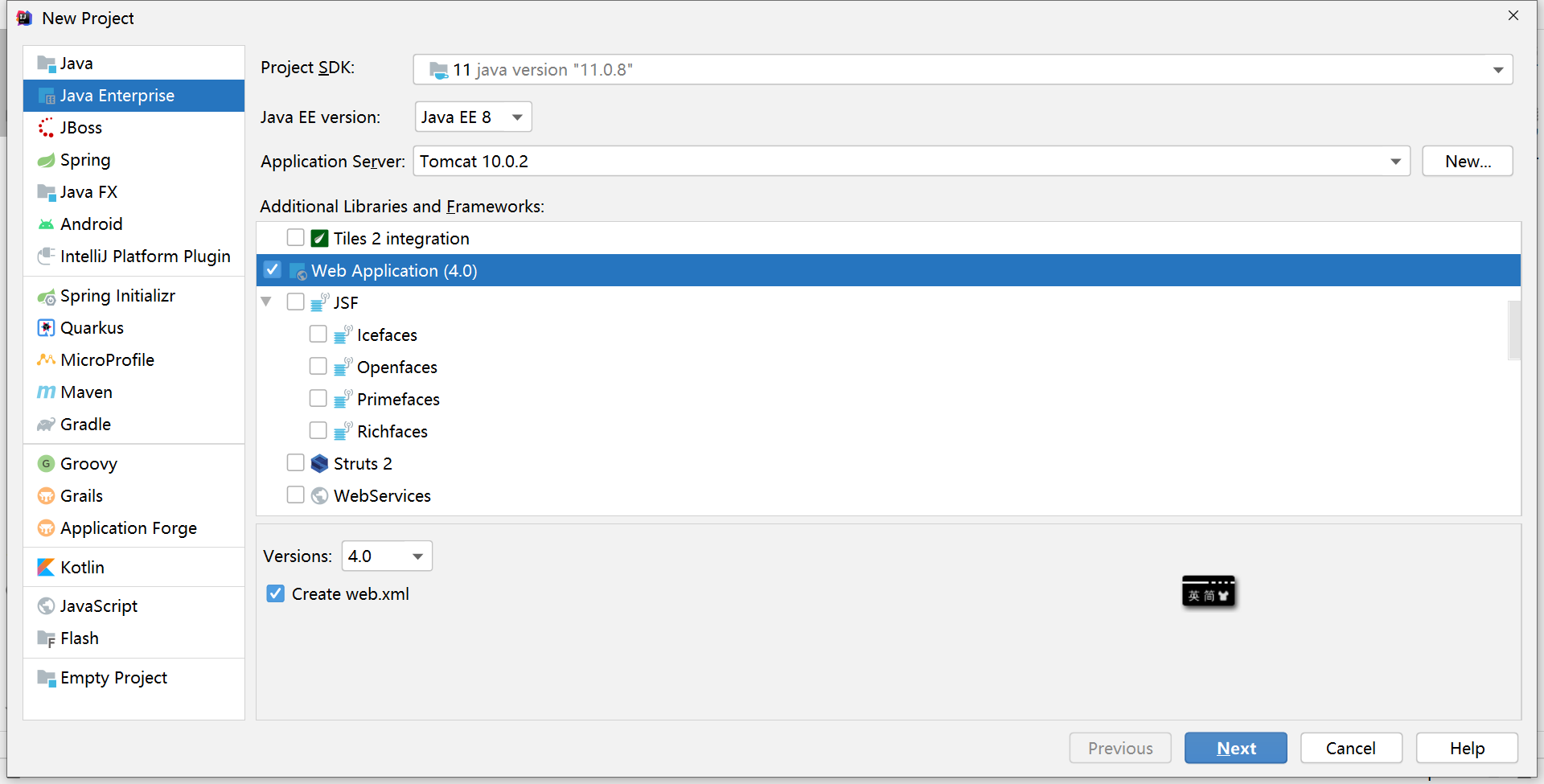
Task: Toggle the Create web.xml checkbox
Action: (x=276, y=594)
